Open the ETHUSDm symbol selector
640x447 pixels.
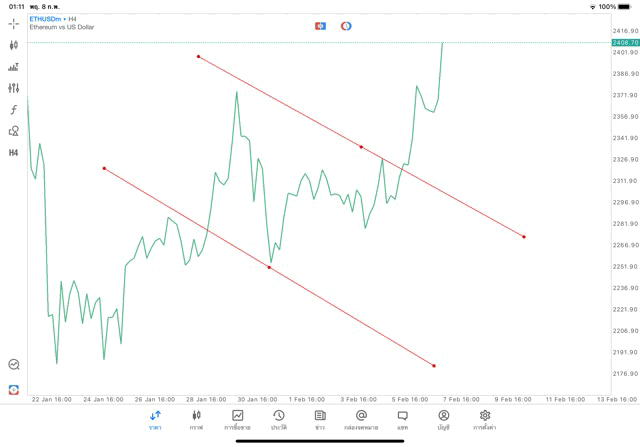46,18
